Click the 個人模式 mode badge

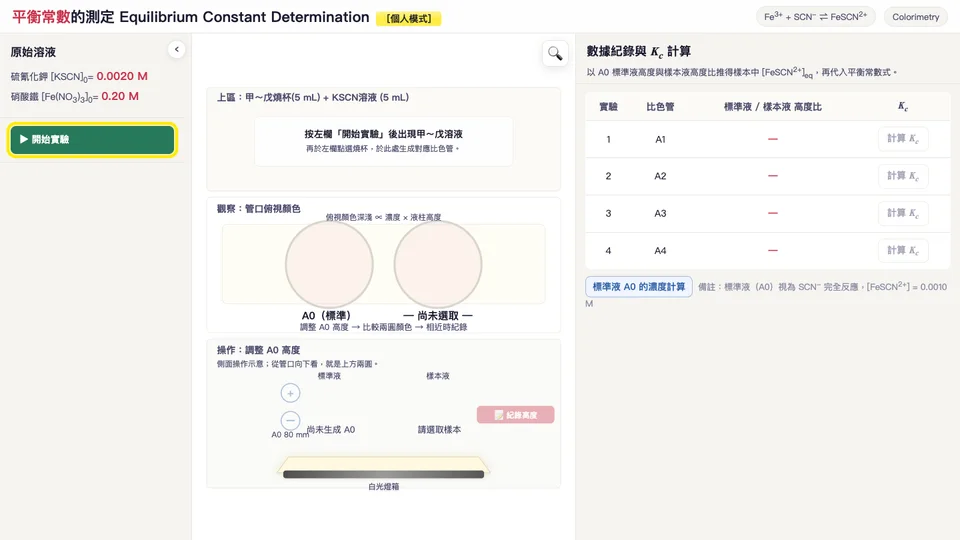point(408,18)
